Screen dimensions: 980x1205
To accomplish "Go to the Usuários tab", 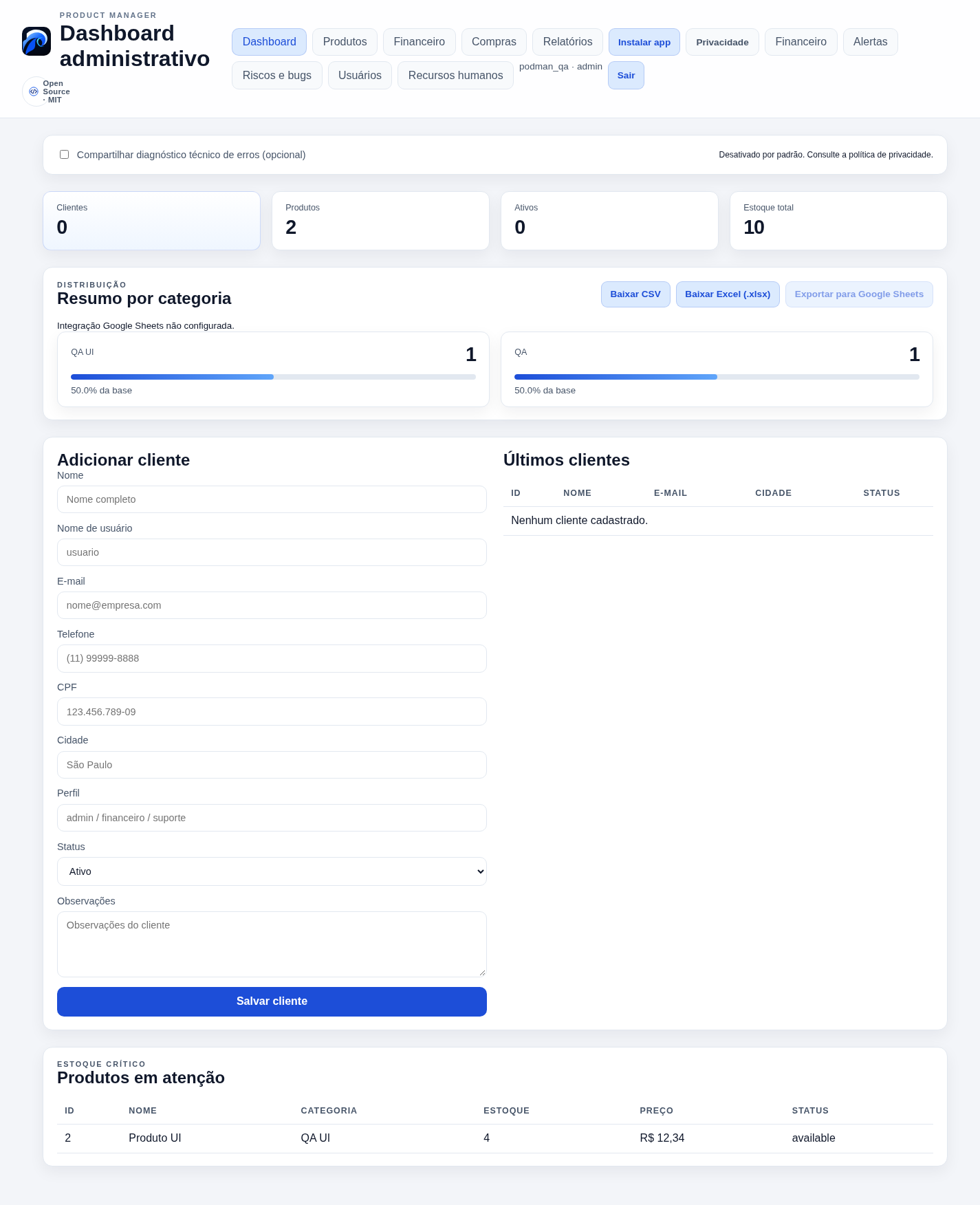I will (360, 76).
